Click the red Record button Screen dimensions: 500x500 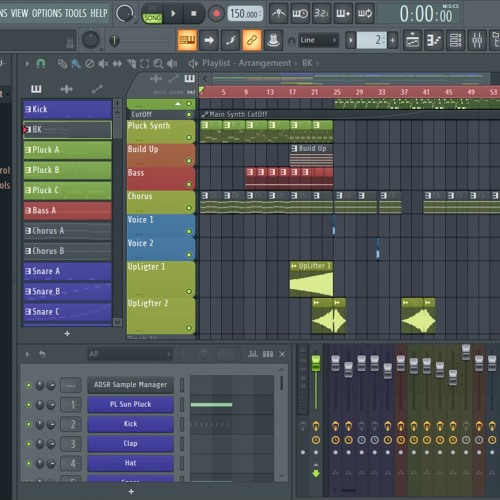click(x=216, y=14)
